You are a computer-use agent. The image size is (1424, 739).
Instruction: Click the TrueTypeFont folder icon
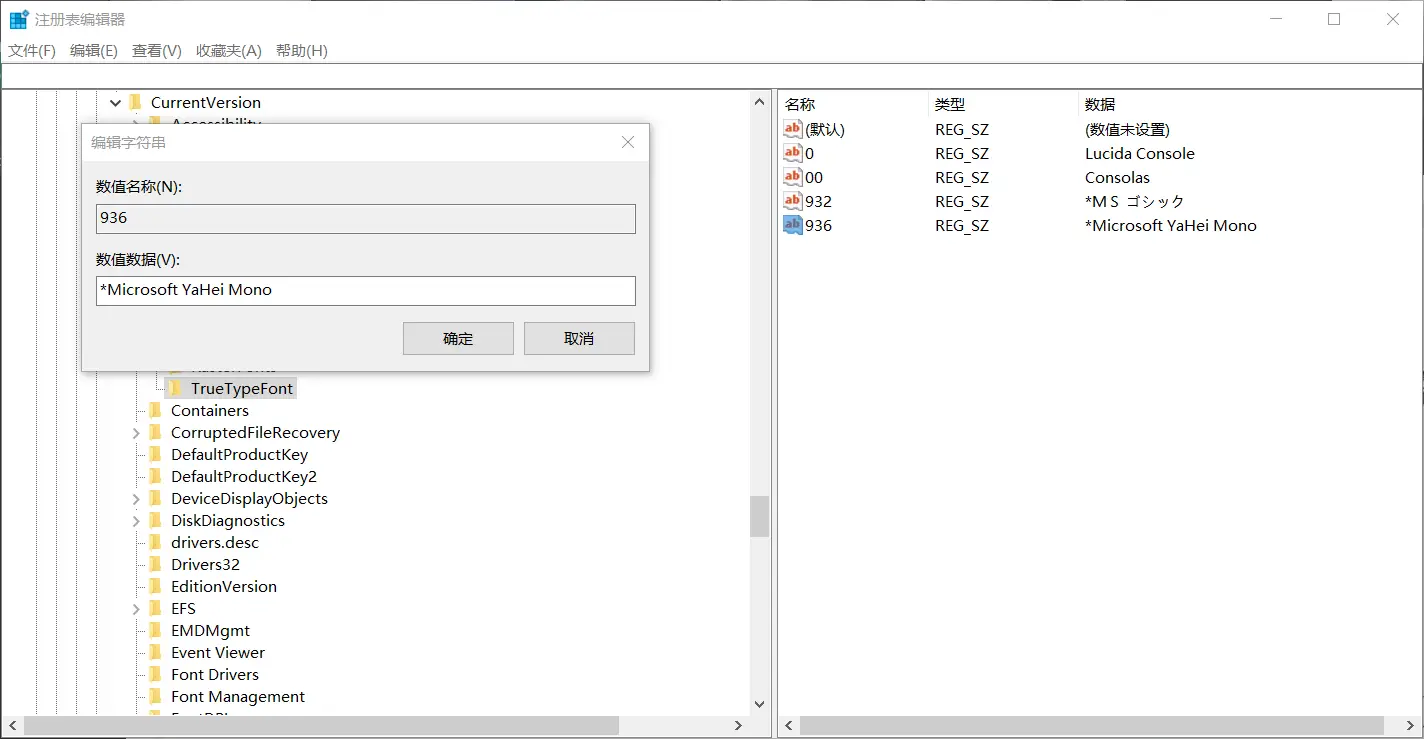pos(175,388)
